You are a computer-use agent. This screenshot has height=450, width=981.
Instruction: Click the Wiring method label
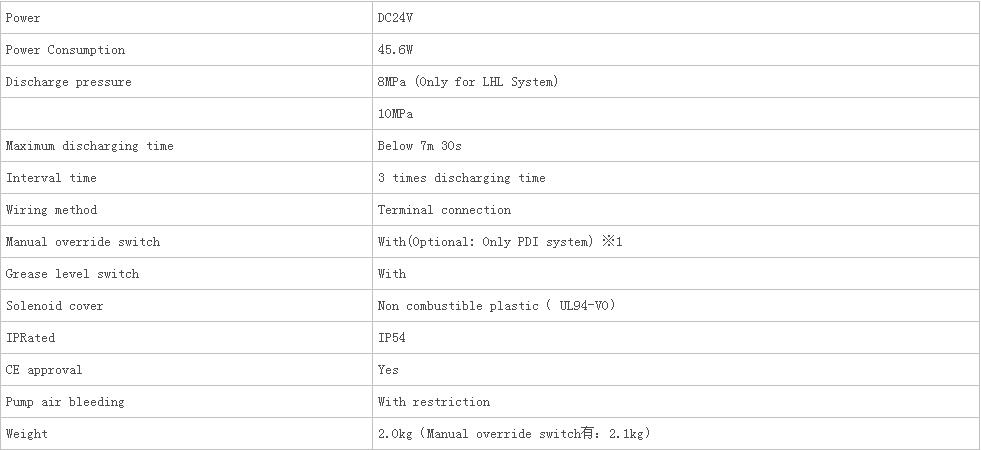(x=51, y=210)
